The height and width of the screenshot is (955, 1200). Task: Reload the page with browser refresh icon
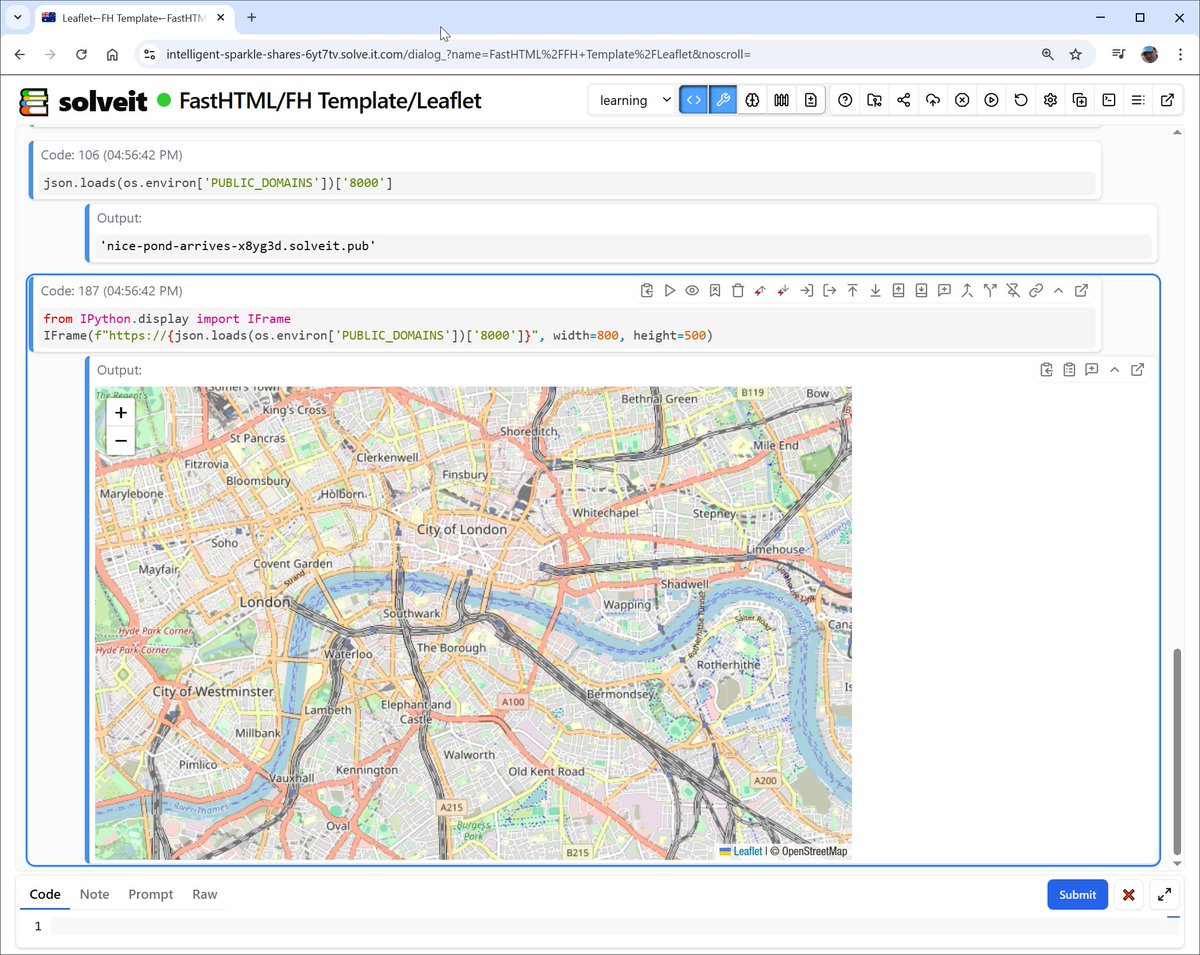pos(81,54)
